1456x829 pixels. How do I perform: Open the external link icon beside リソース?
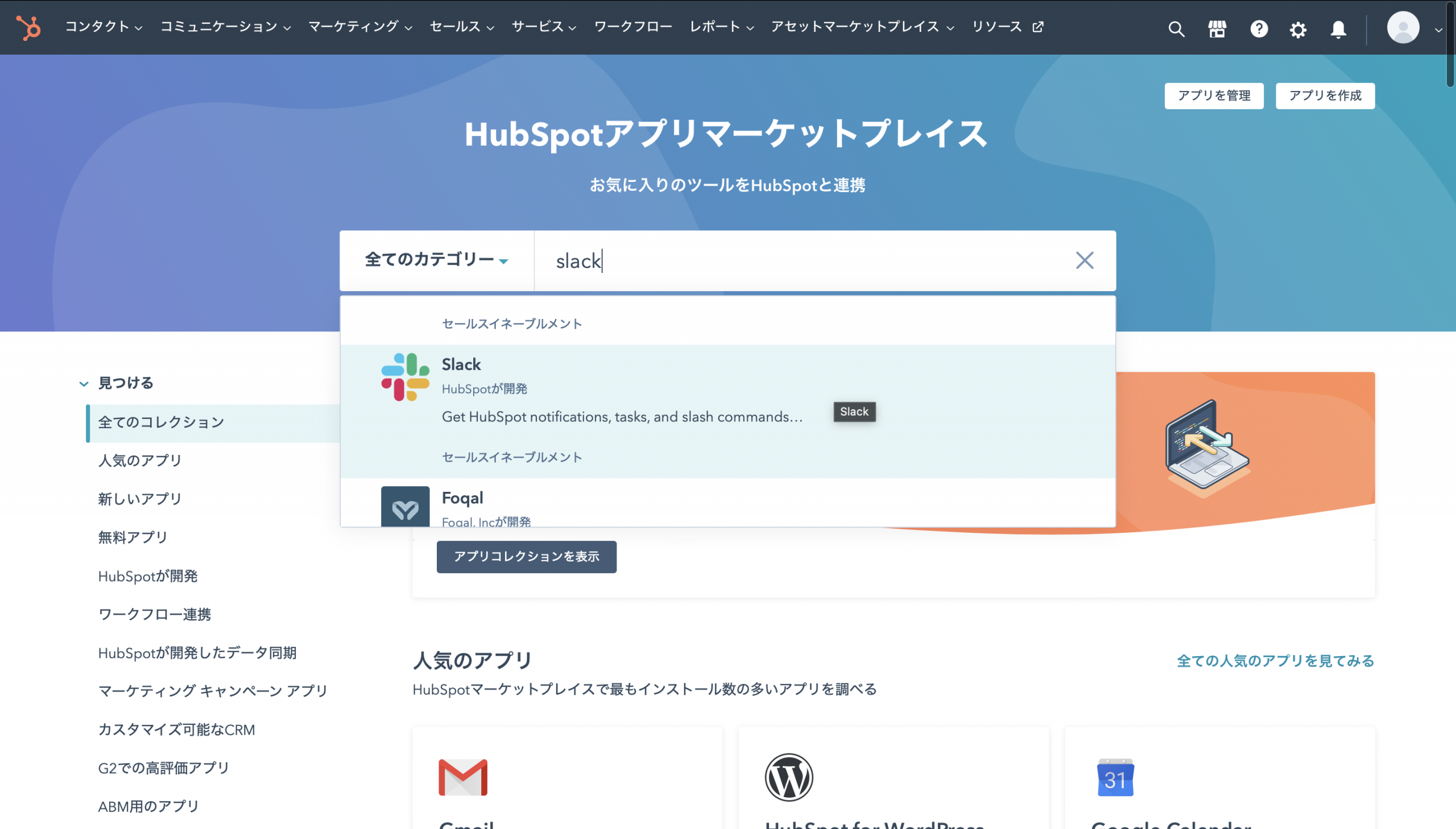click(x=1038, y=27)
